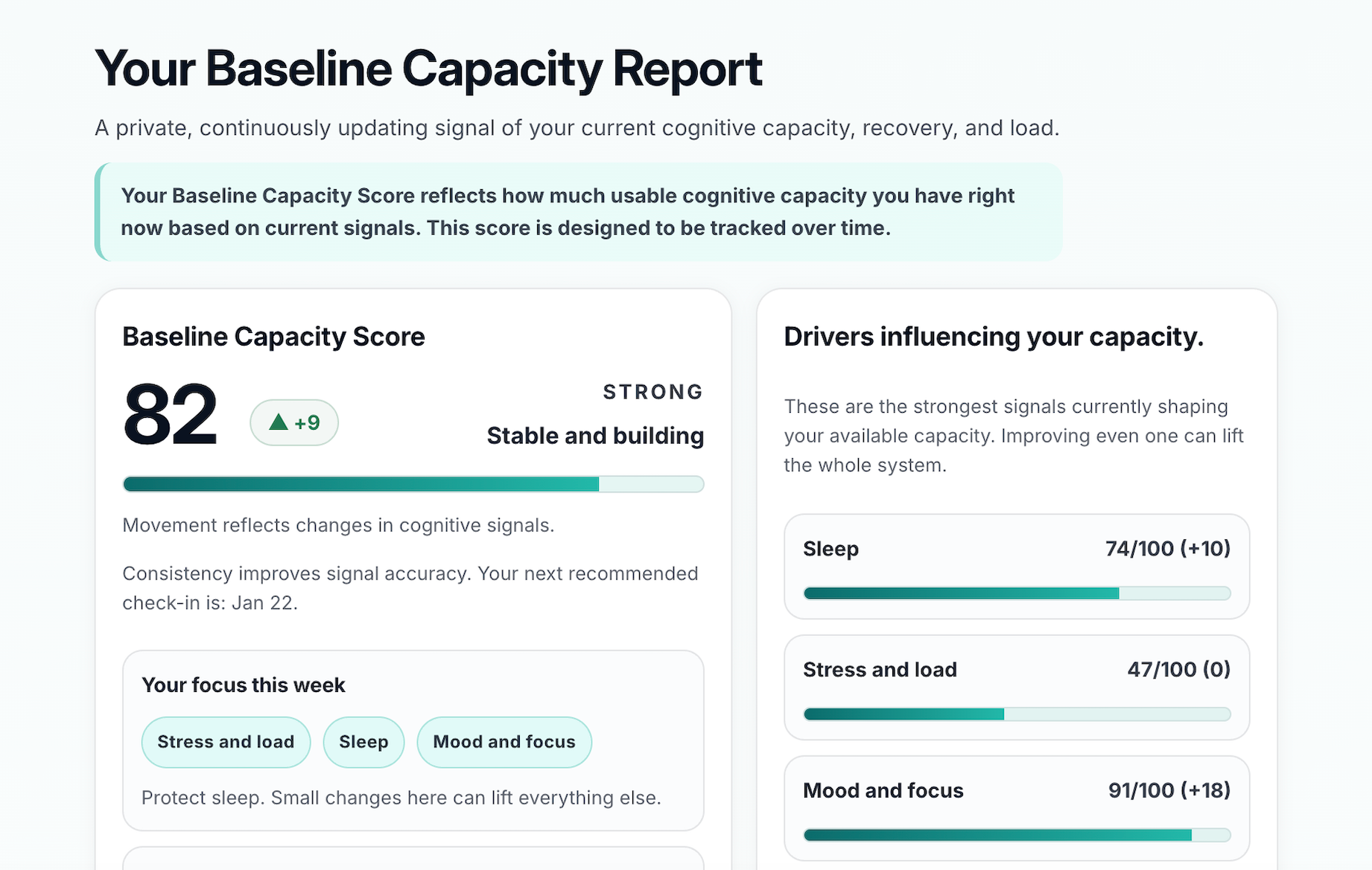Select the Sleep focus chip

(363, 742)
